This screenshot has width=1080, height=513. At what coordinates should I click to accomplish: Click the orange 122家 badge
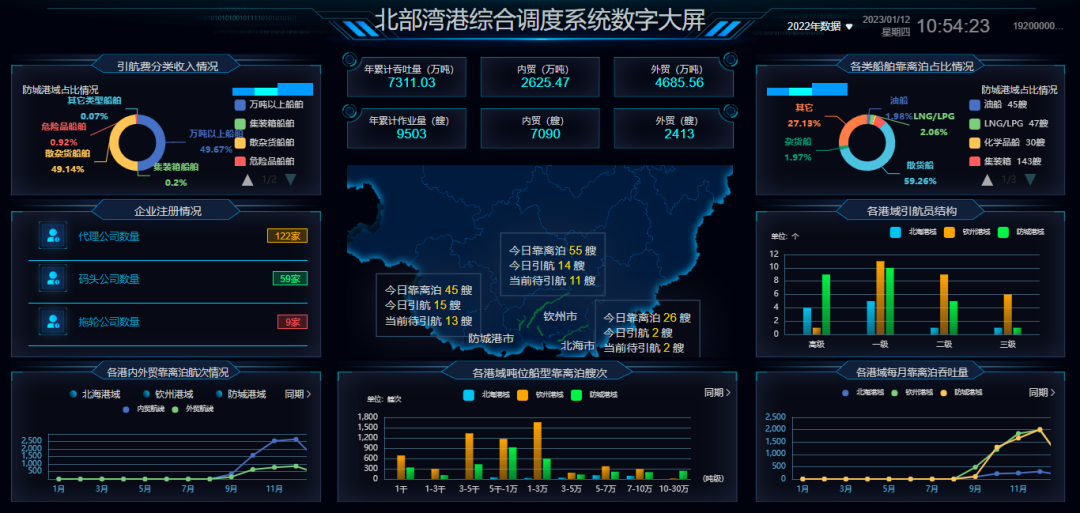[287, 236]
